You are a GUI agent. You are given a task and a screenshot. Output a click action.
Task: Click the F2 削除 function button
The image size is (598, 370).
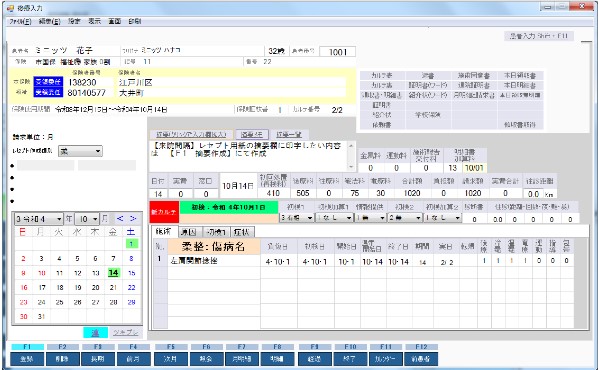click(63, 359)
